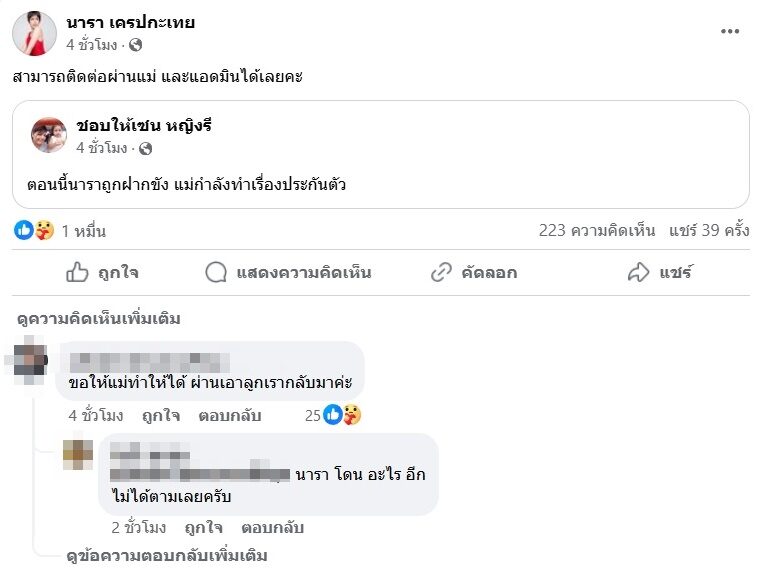760x572 pixels.
Task: Click the globe privacy icon under นารา เครปกะเทย
Action: pos(136,45)
